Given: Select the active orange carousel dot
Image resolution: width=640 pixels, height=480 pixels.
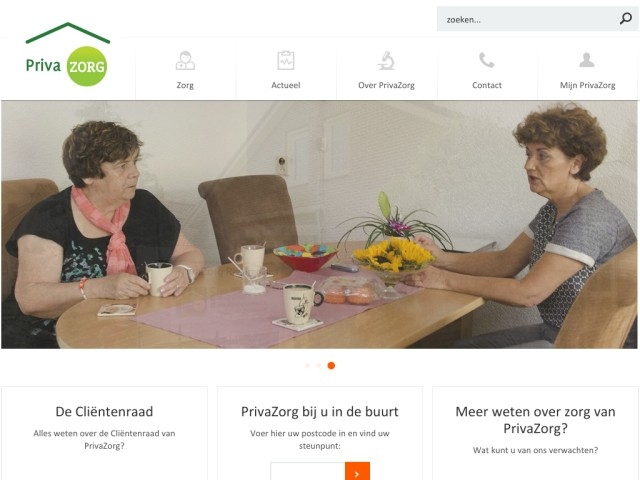Looking at the screenshot, I should tap(331, 366).
